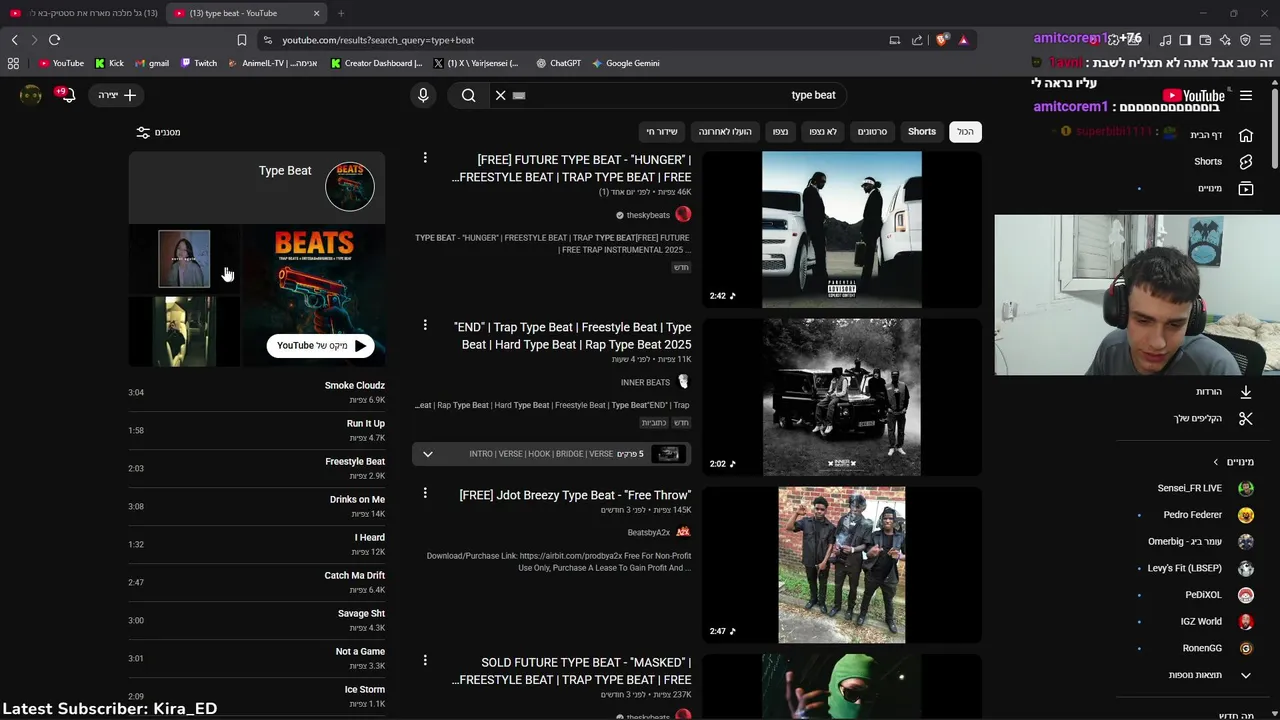Screen dimensions: 1280x720
Task: Open the account avatar menu
Action: pyautogui.click(x=30, y=95)
